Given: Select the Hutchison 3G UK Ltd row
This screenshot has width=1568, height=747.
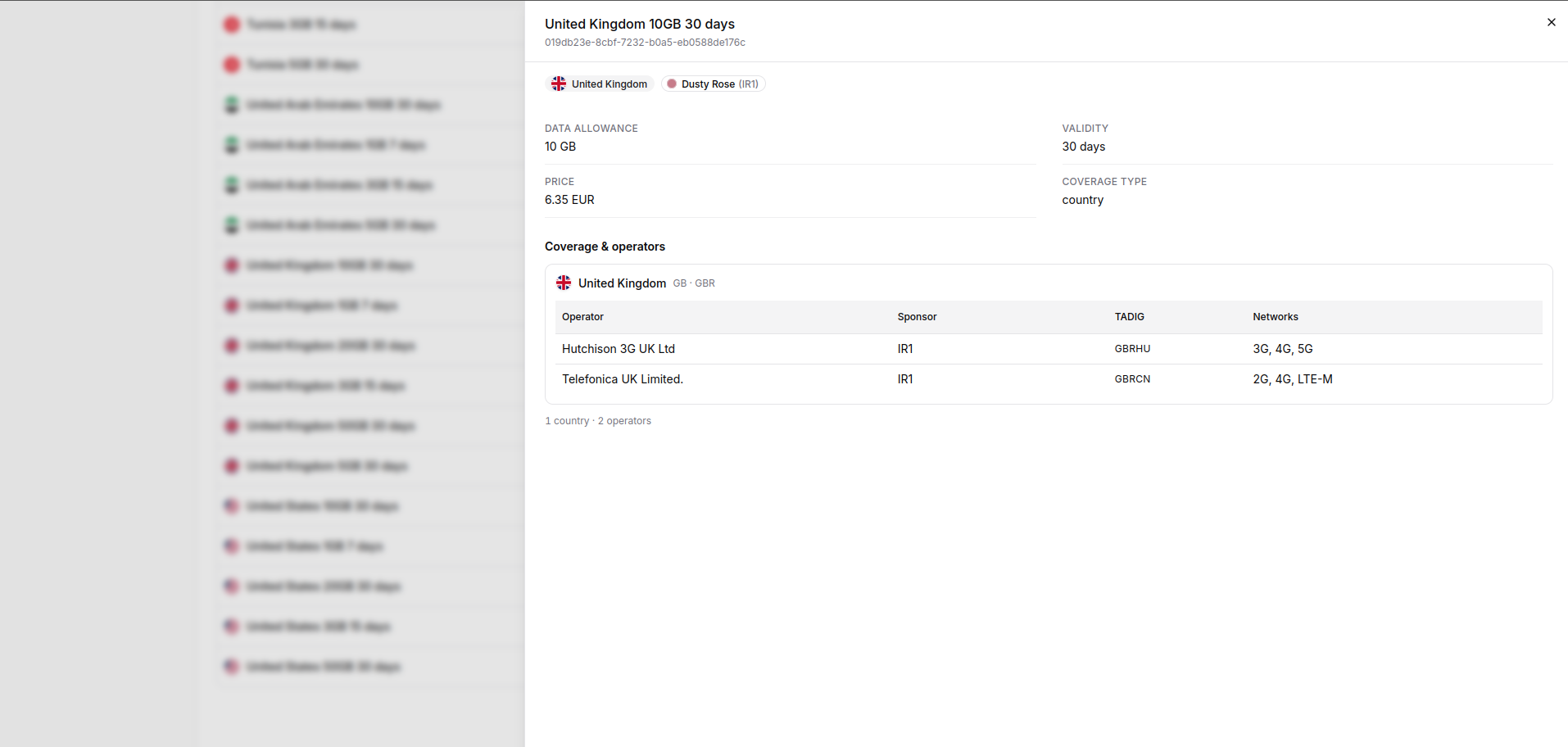Looking at the screenshot, I should 1049,349.
